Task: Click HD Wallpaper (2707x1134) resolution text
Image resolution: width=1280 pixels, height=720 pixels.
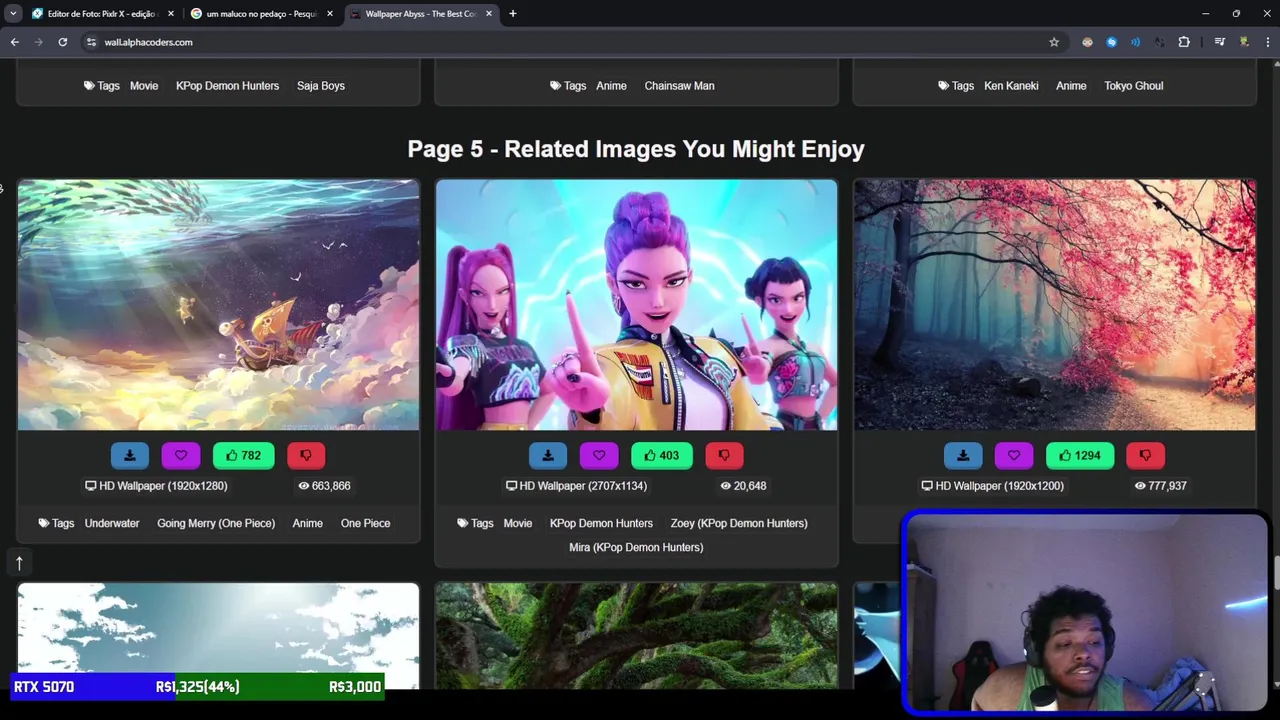Action: coord(576,486)
